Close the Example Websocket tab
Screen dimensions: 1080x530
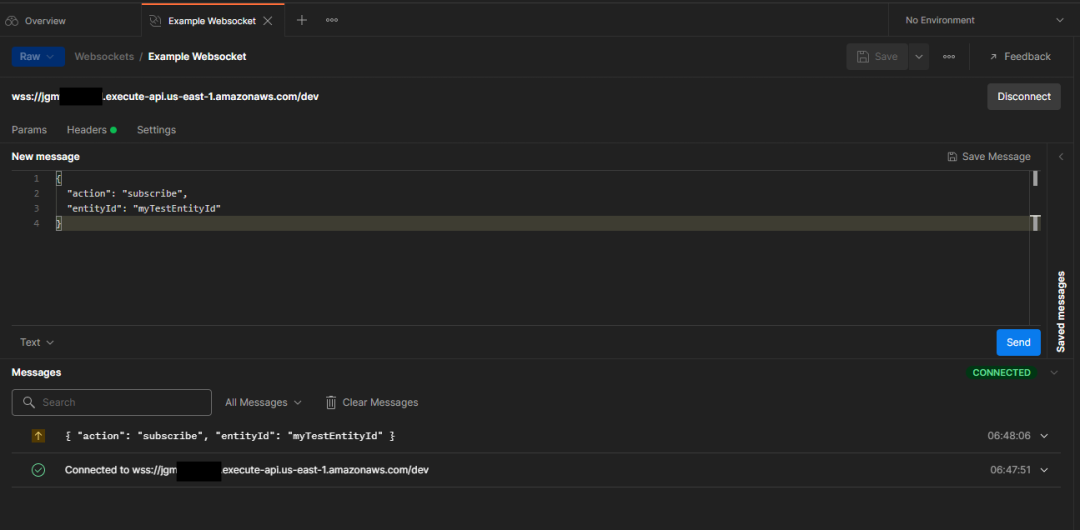coord(268,21)
